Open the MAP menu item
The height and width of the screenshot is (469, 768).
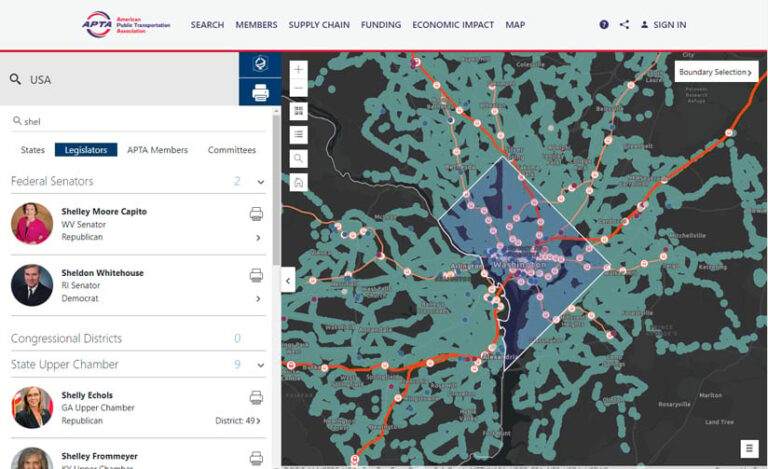click(515, 24)
